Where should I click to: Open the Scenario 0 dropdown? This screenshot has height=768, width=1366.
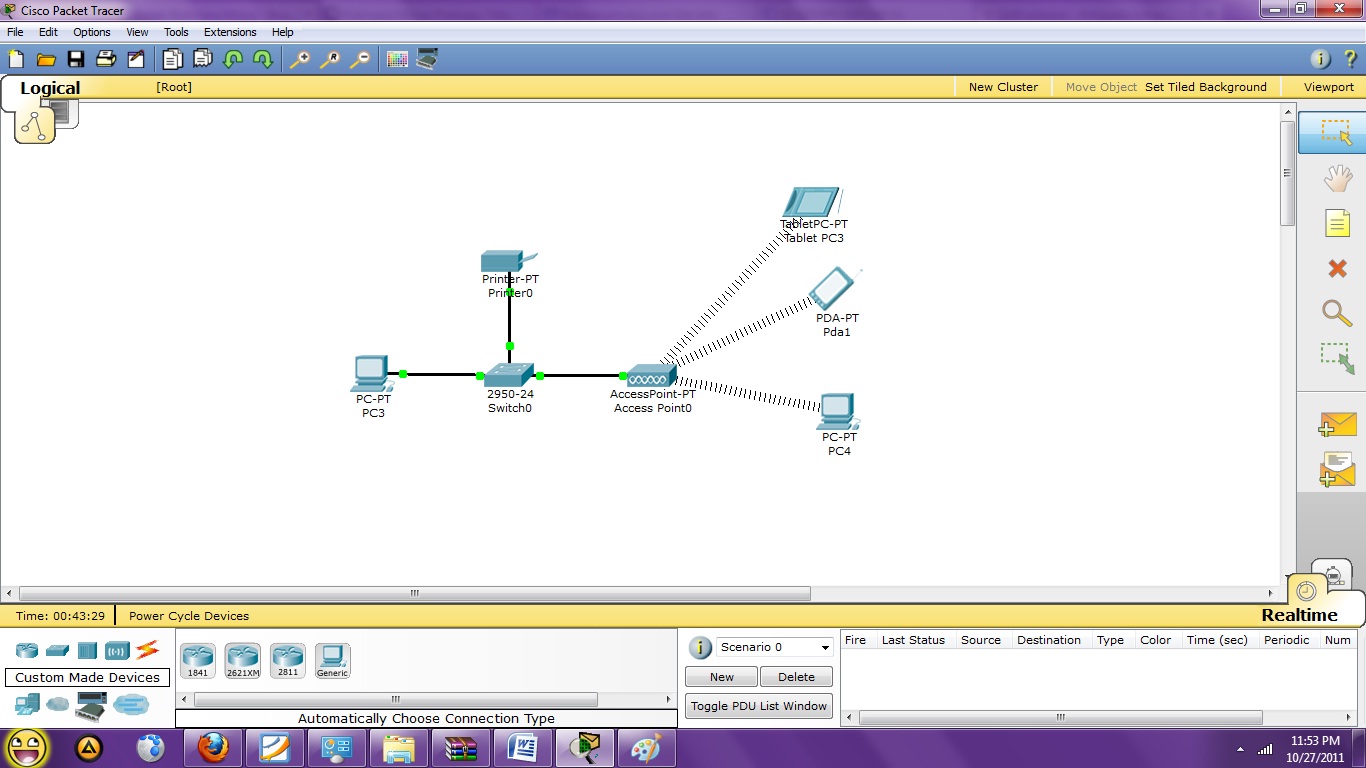[x=773, y=647]
